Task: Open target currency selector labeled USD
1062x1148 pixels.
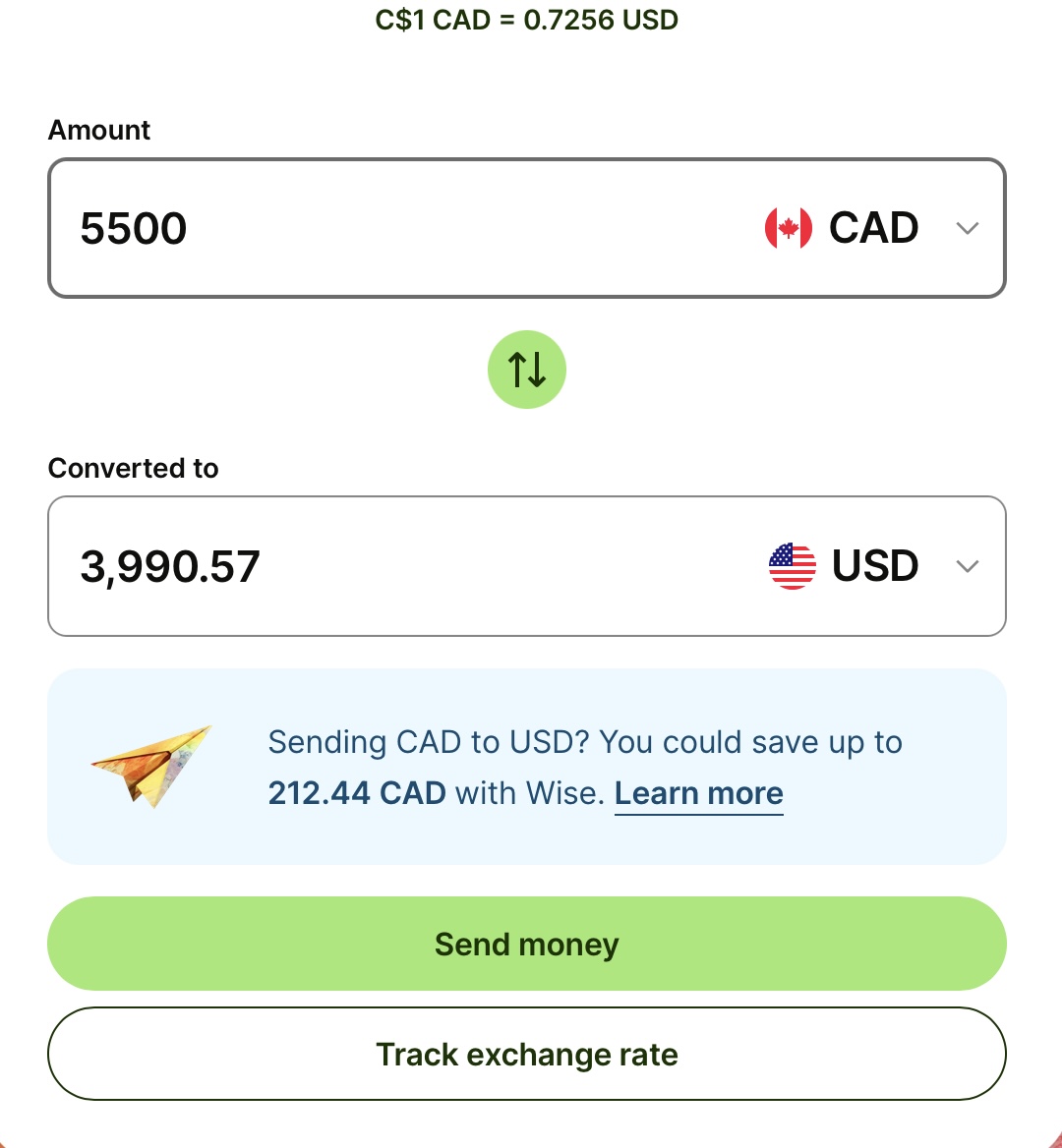Action: tap(875, 566)
